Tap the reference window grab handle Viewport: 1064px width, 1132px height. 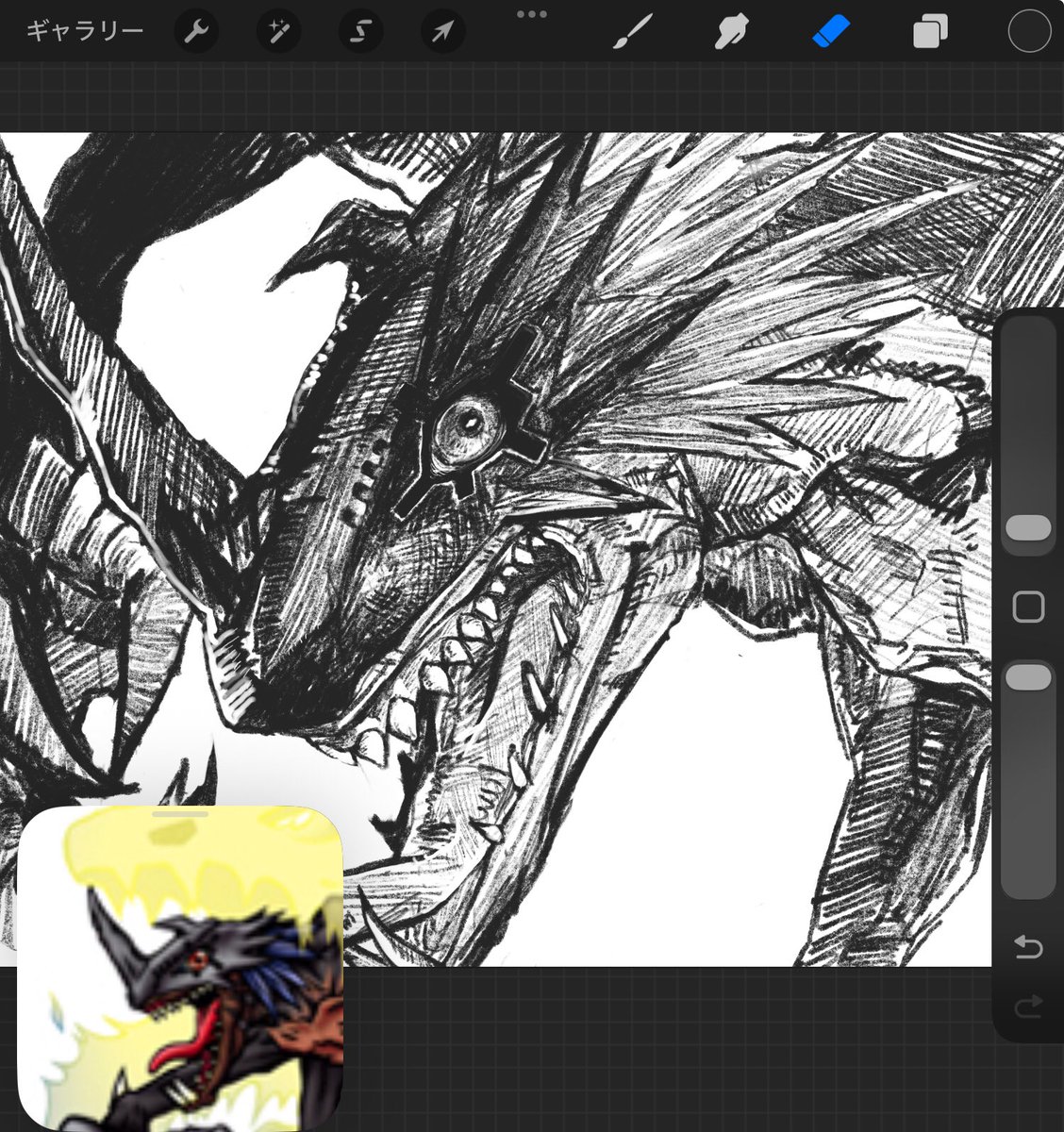pos(179,813)
